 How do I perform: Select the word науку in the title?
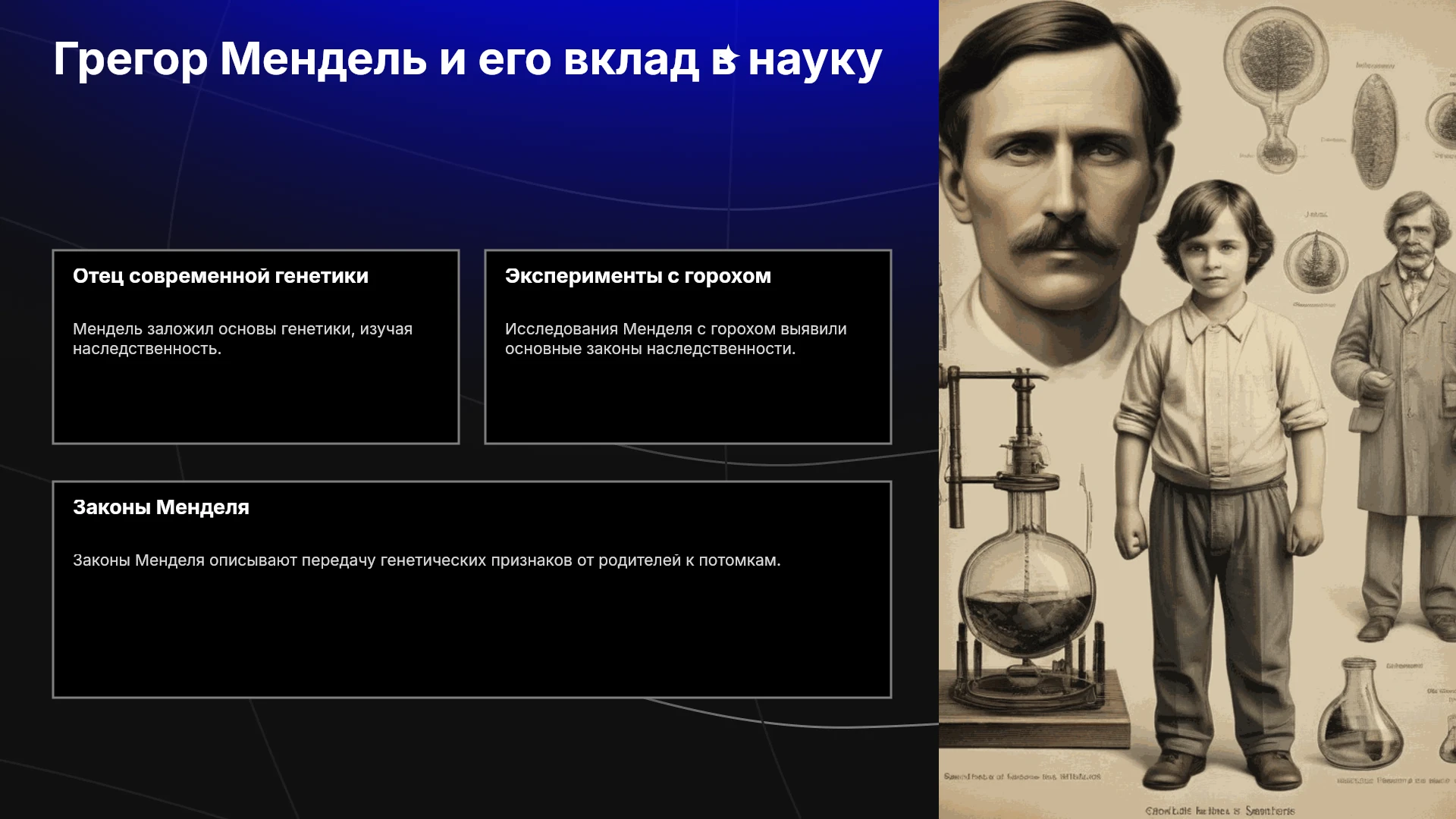pyautogui.click(x=815, y=61)
